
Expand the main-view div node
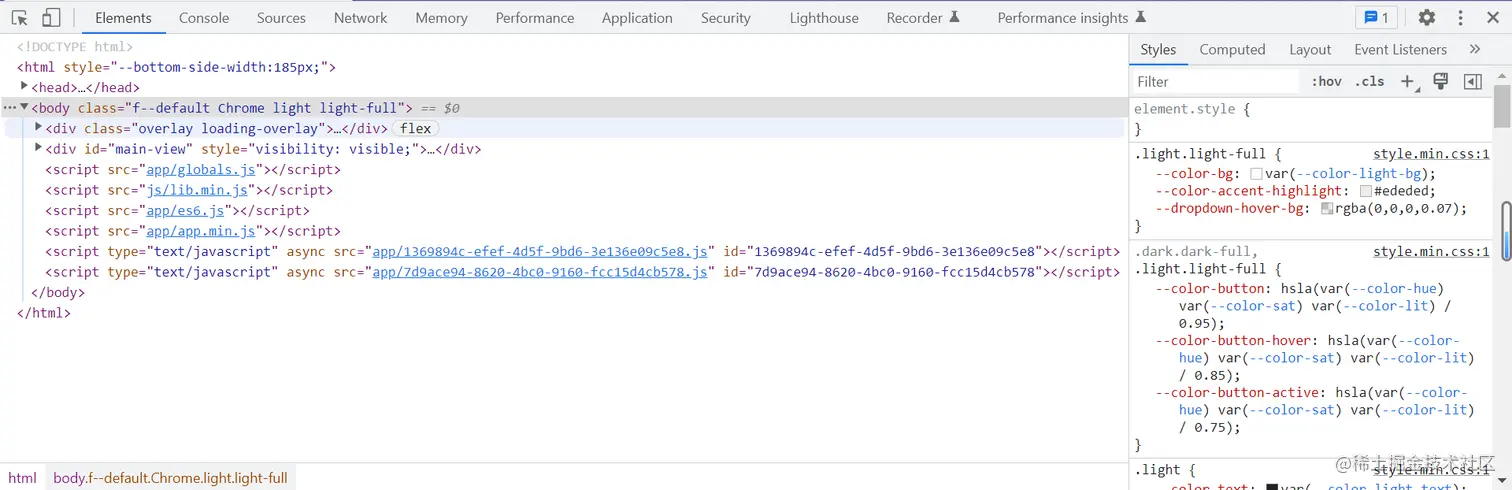point(39,149)
